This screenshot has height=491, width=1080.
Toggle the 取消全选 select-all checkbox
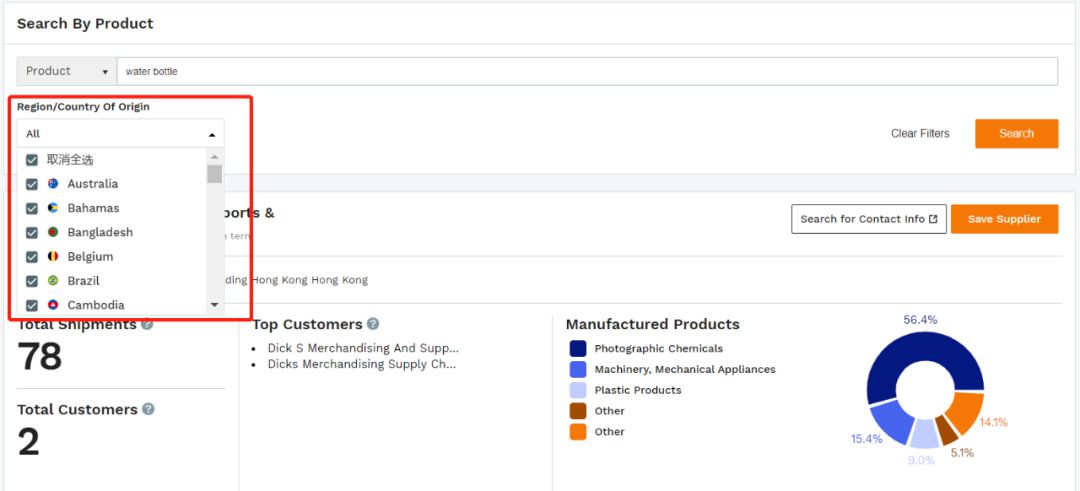click(x=32, y=160)
